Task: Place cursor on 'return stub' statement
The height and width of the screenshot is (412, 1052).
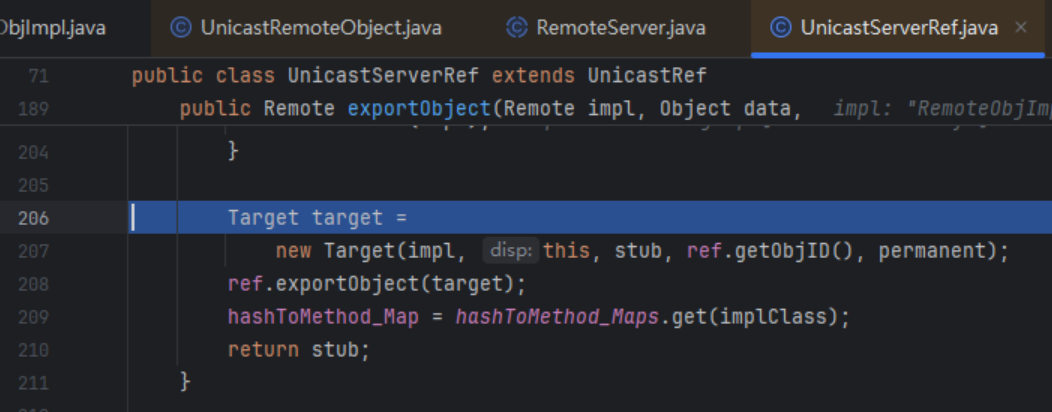Action: click(x=298, y=350)
